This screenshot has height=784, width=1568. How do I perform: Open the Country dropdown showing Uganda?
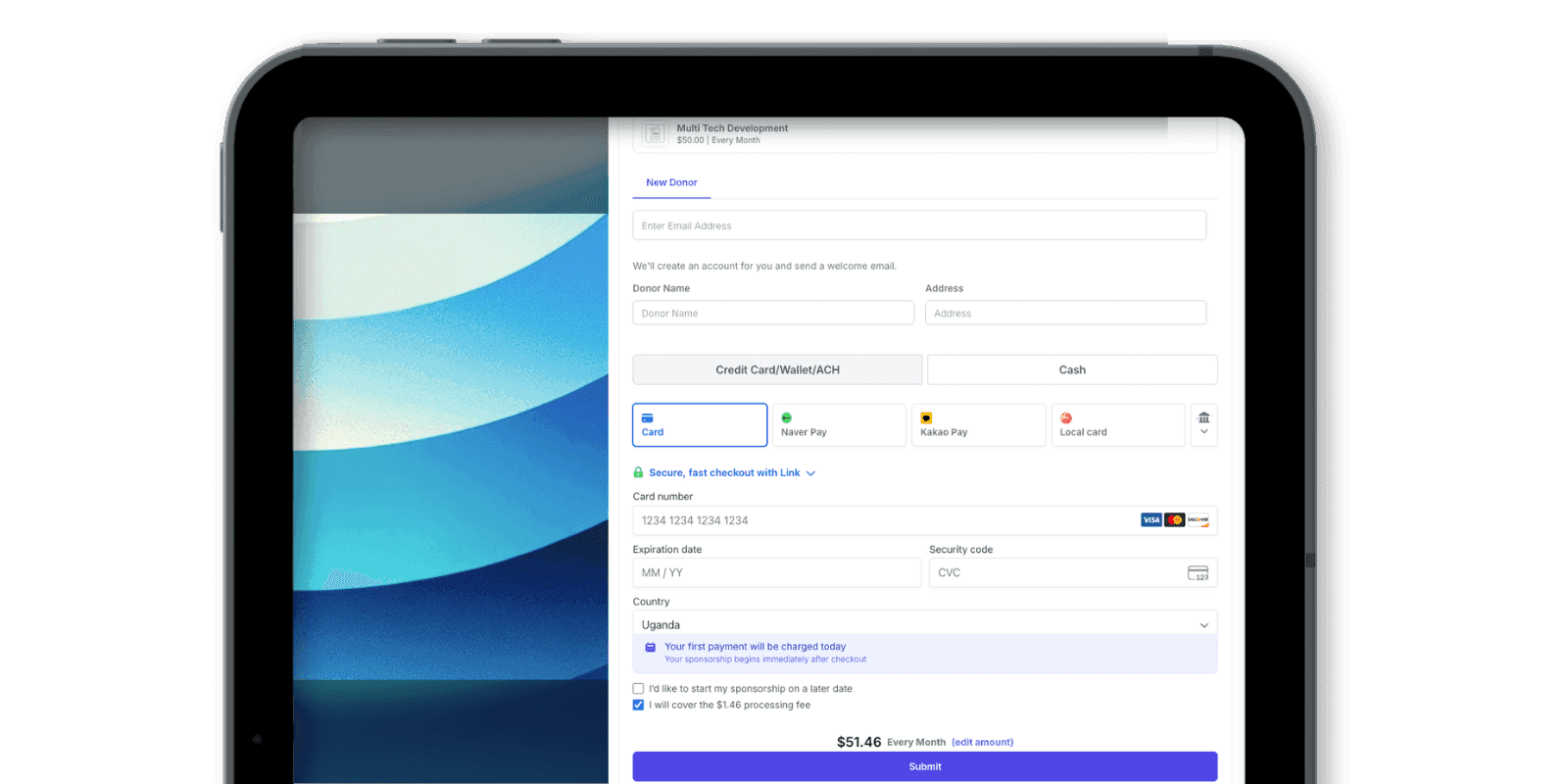pyautogui.click(x=925, y=624)
